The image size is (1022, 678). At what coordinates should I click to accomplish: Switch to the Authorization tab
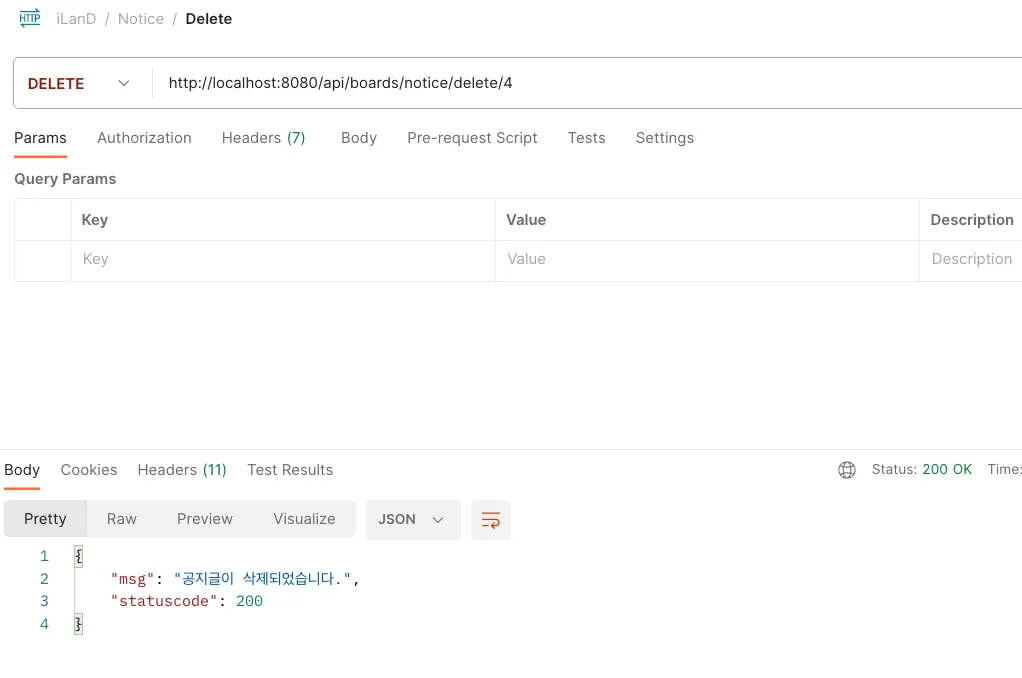click(144, 138)
